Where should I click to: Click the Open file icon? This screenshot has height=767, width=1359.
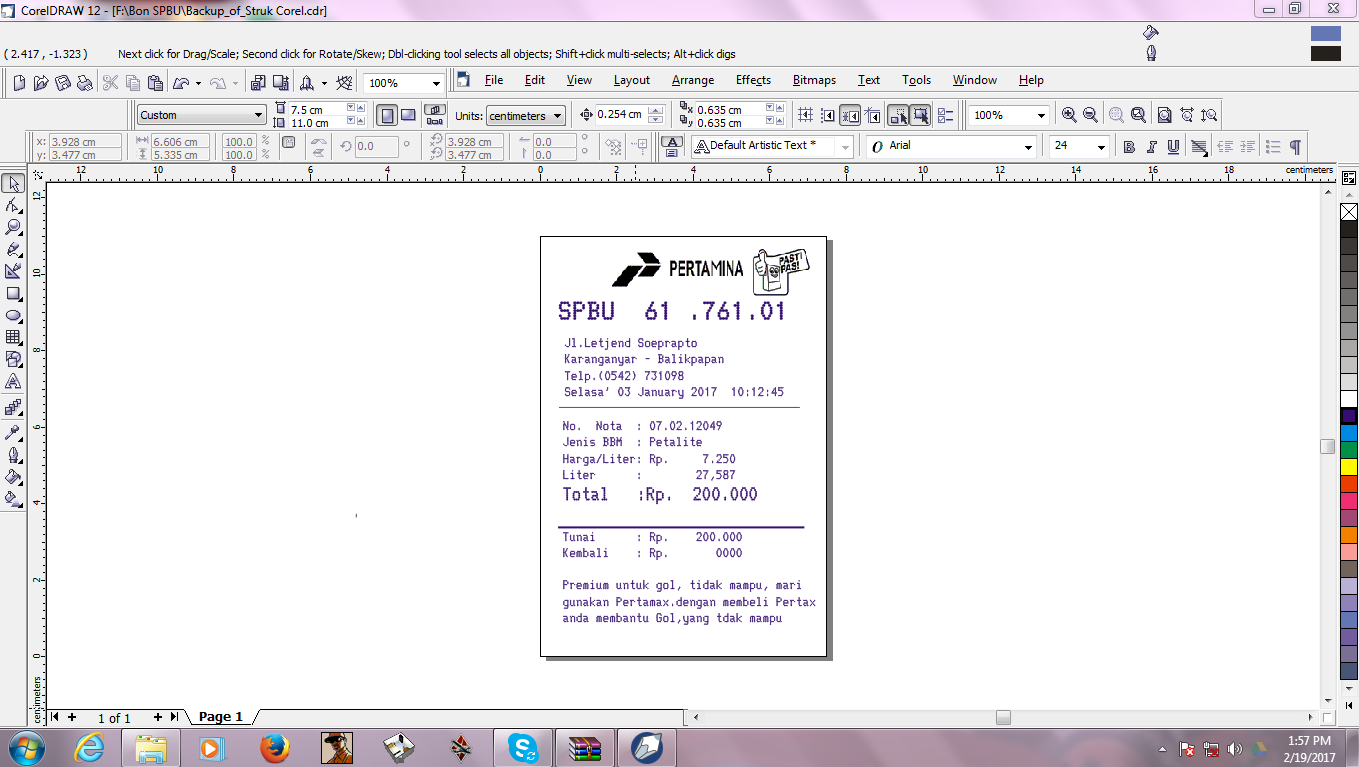pyautogui.click(x=41, y=83)
